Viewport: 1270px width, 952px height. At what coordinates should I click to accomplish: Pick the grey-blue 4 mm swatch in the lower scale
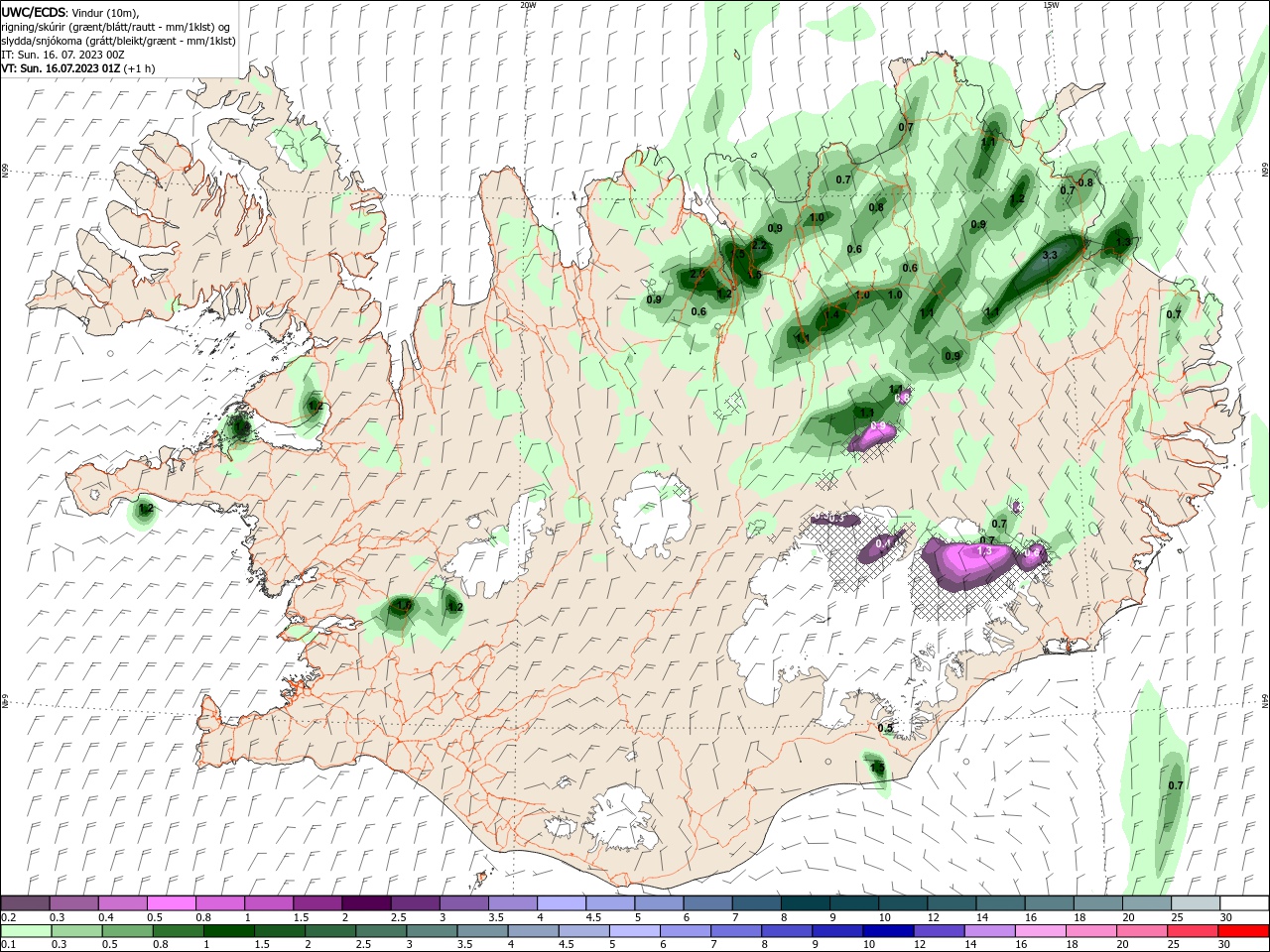[x=532, y=931]
